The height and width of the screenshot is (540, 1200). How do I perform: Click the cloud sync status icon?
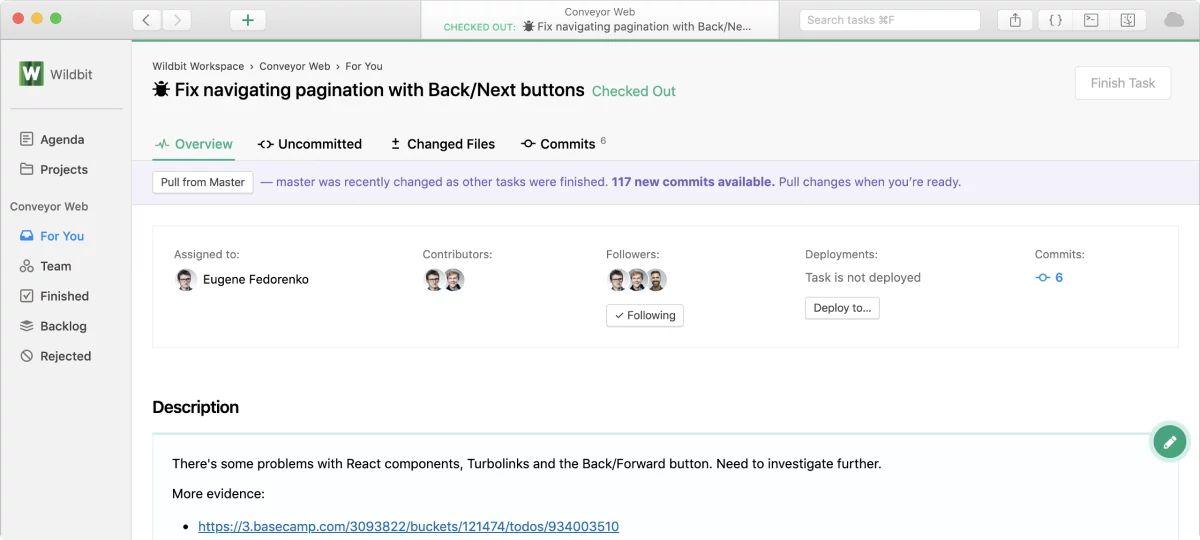point(1174,20)
